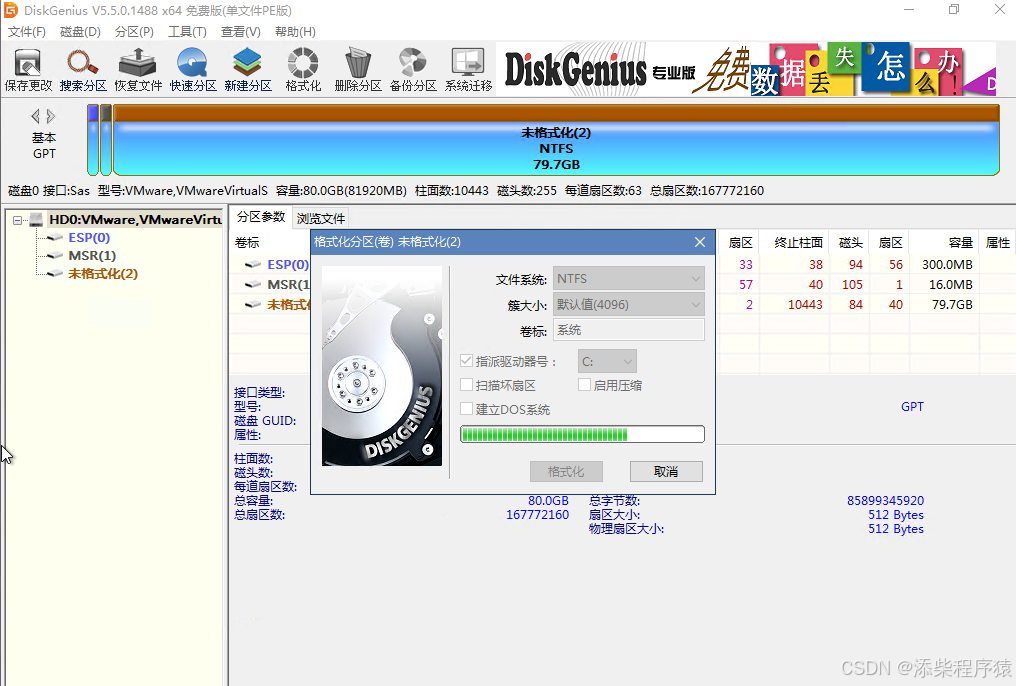The width and height of the screenshot is (1016, 686).
Task: Click the 取消 button to cancel formatting
Action: click(x=666, y=472)
